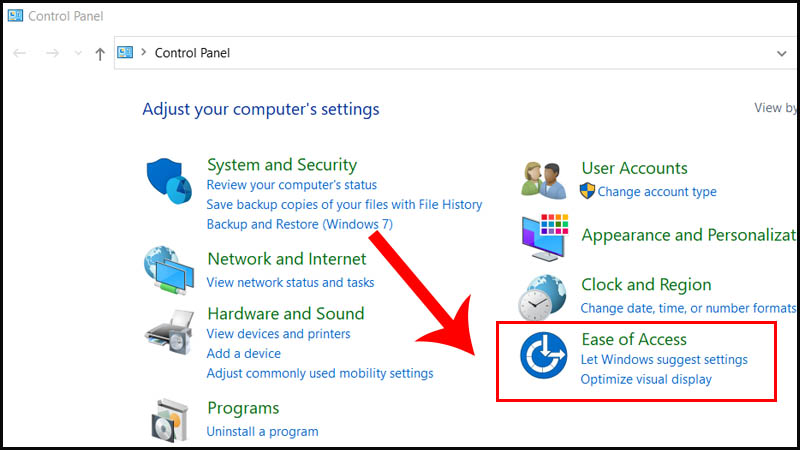Open the Programs disc box icon
Viewport: 800px width, 450px height.
[170, 421]
